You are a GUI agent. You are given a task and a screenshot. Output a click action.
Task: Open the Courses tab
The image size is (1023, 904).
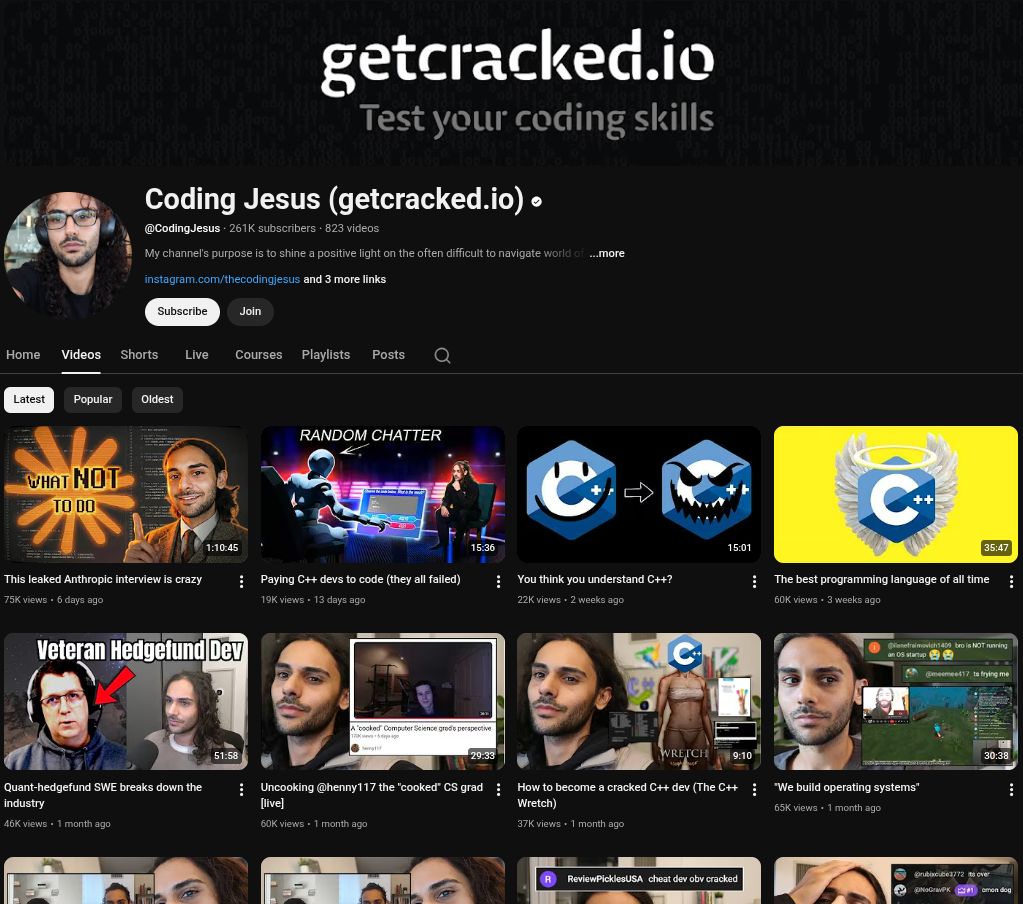[x=258, y=354]
